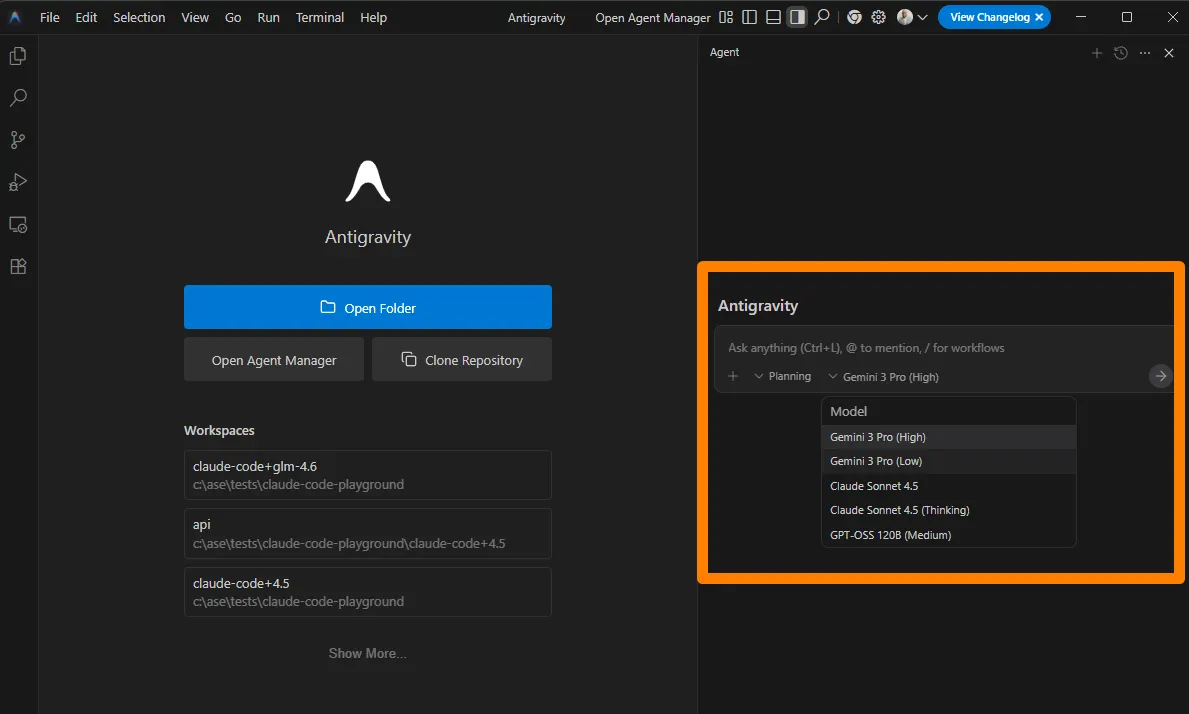Open the Remote Explorer view
This screenshot has height=714, width=1189.
(x=18, y=224)
